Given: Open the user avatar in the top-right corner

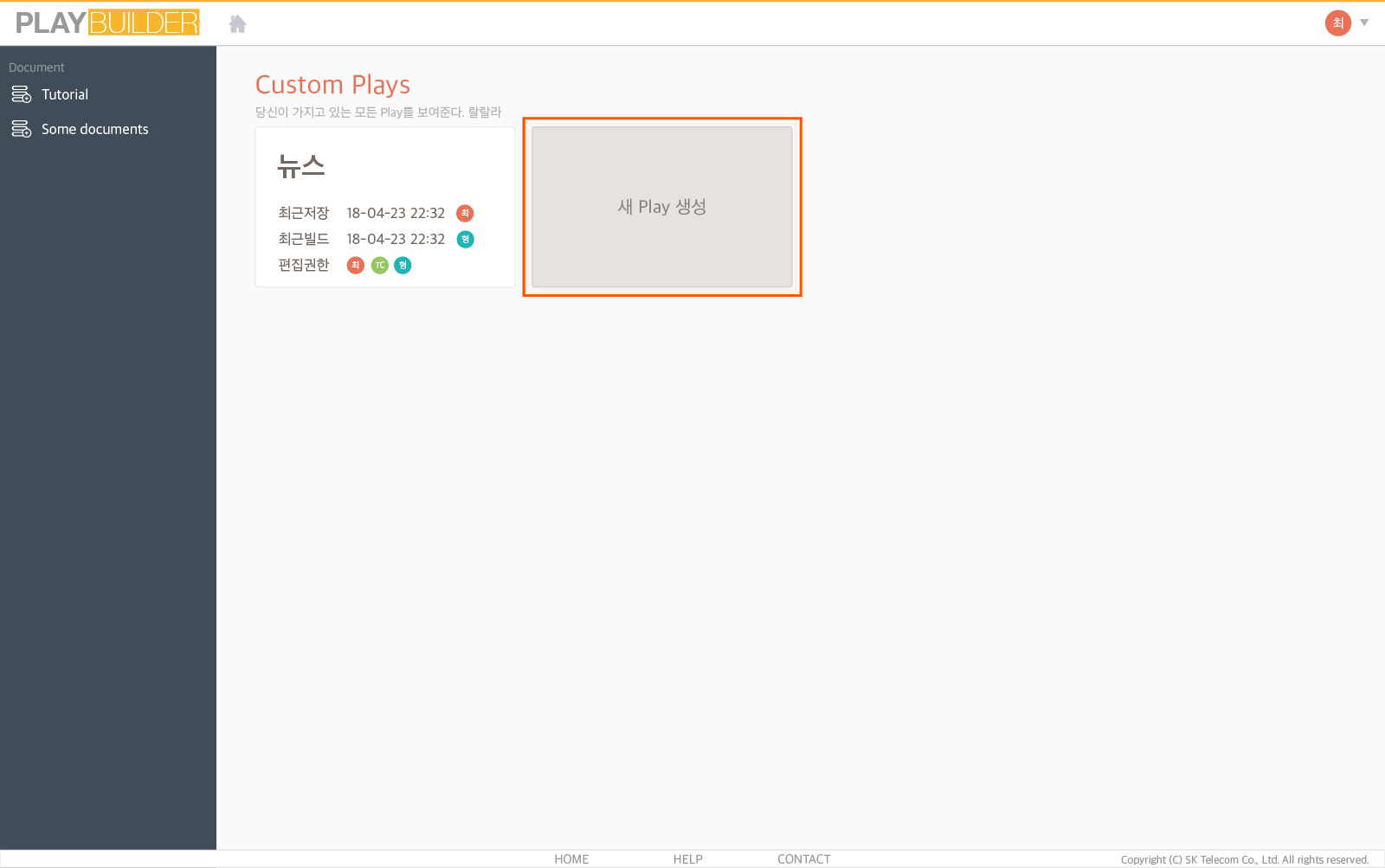Looking at the screenshot, I should point(1337,23).
